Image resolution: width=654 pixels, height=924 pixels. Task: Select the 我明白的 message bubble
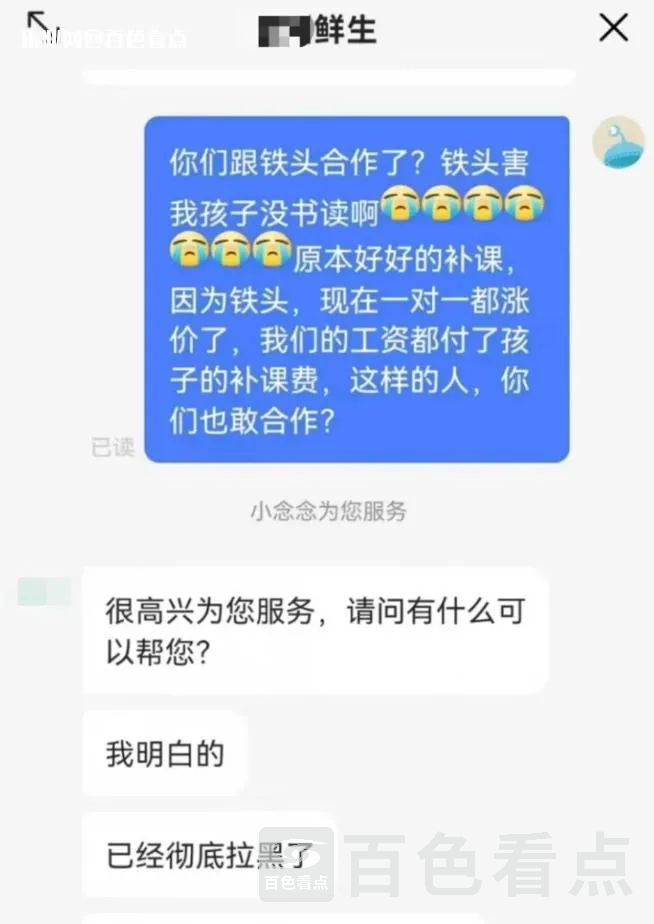pos(164,754)
